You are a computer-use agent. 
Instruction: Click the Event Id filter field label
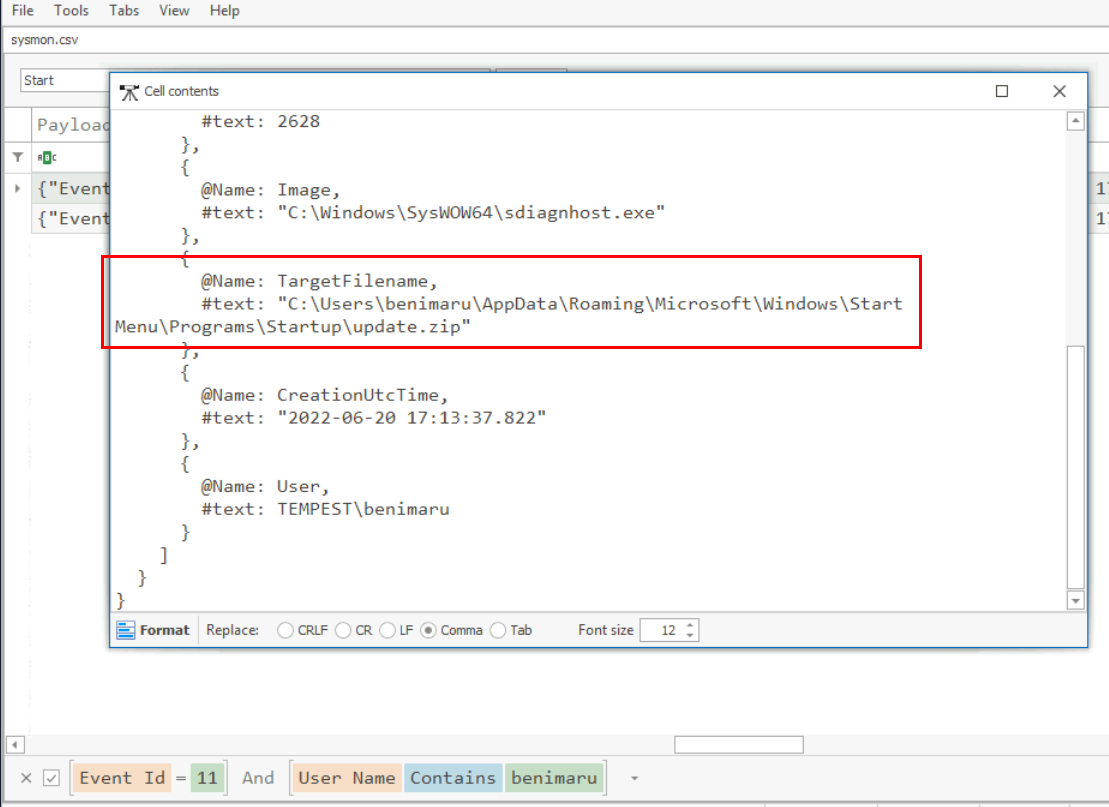pos(122,778)
